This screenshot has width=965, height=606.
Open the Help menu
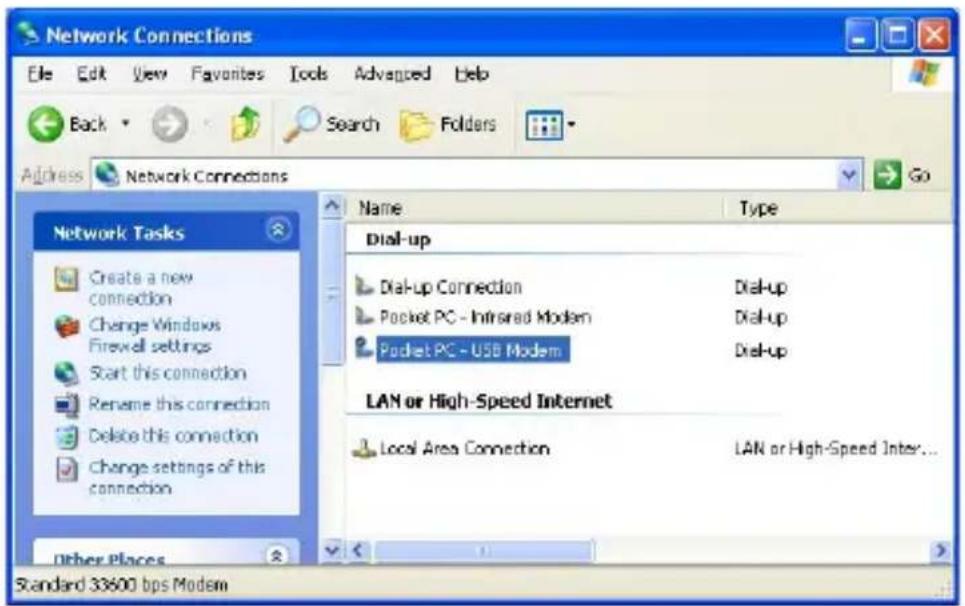click(472, 74)
